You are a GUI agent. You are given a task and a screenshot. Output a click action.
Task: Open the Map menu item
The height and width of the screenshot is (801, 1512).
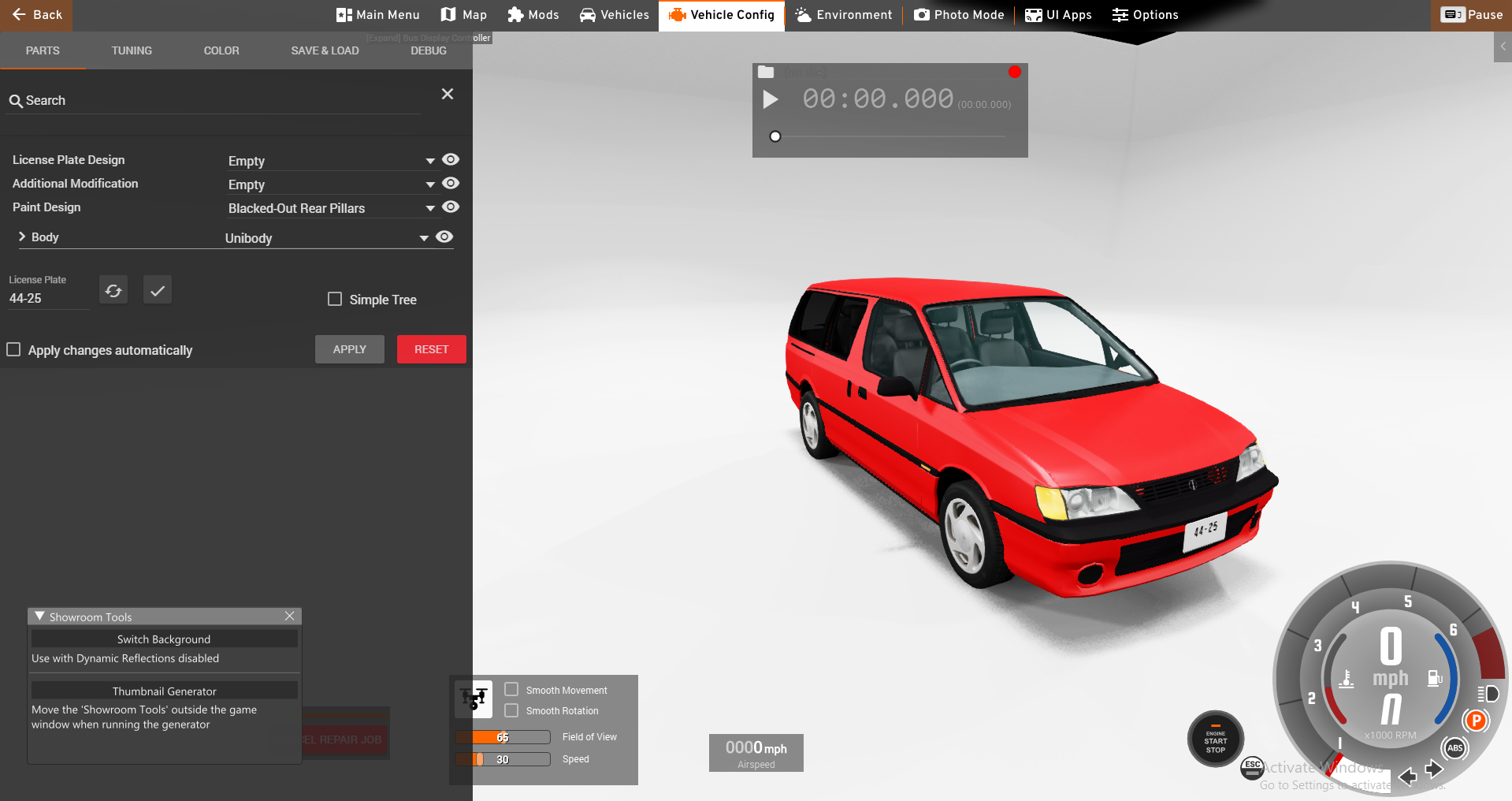pos(464,15)
